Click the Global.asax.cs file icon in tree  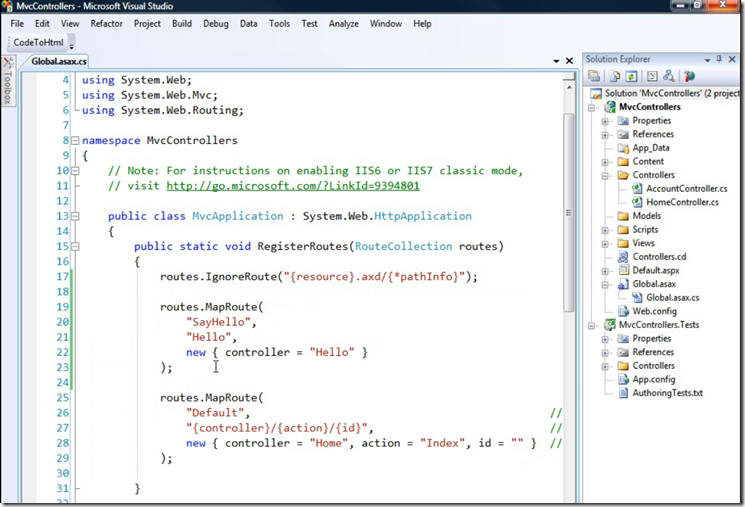(637, 298)
